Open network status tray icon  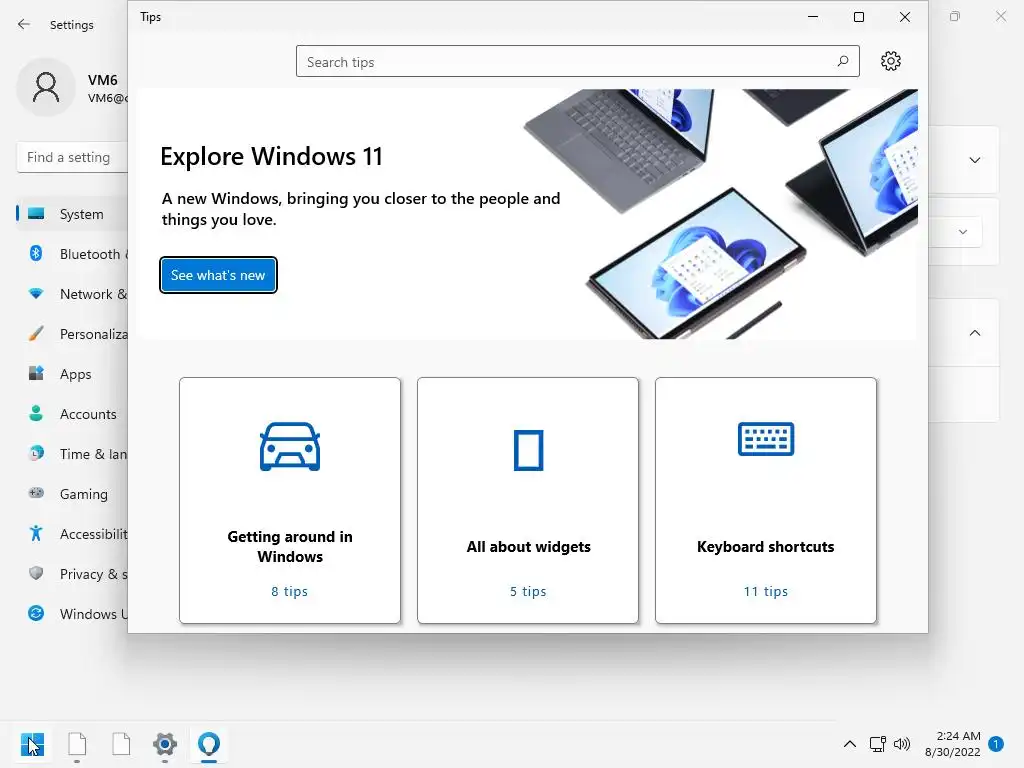coord(878,744)
